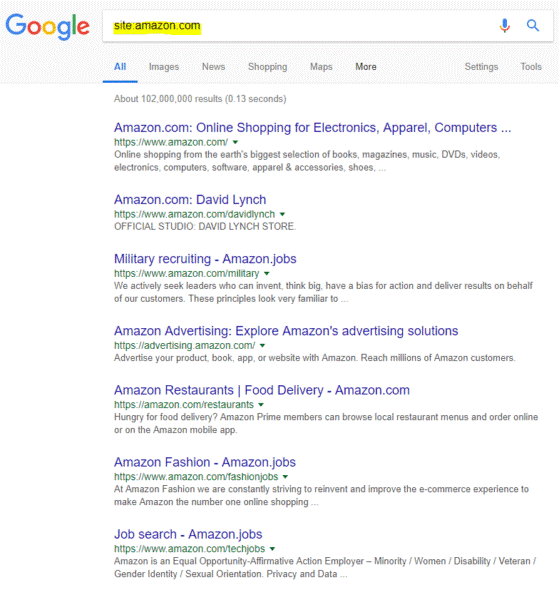Expand dropdown arrow next to www.amazon.com/ URL
Screen dimensions: 559x600
click(235, 142)
